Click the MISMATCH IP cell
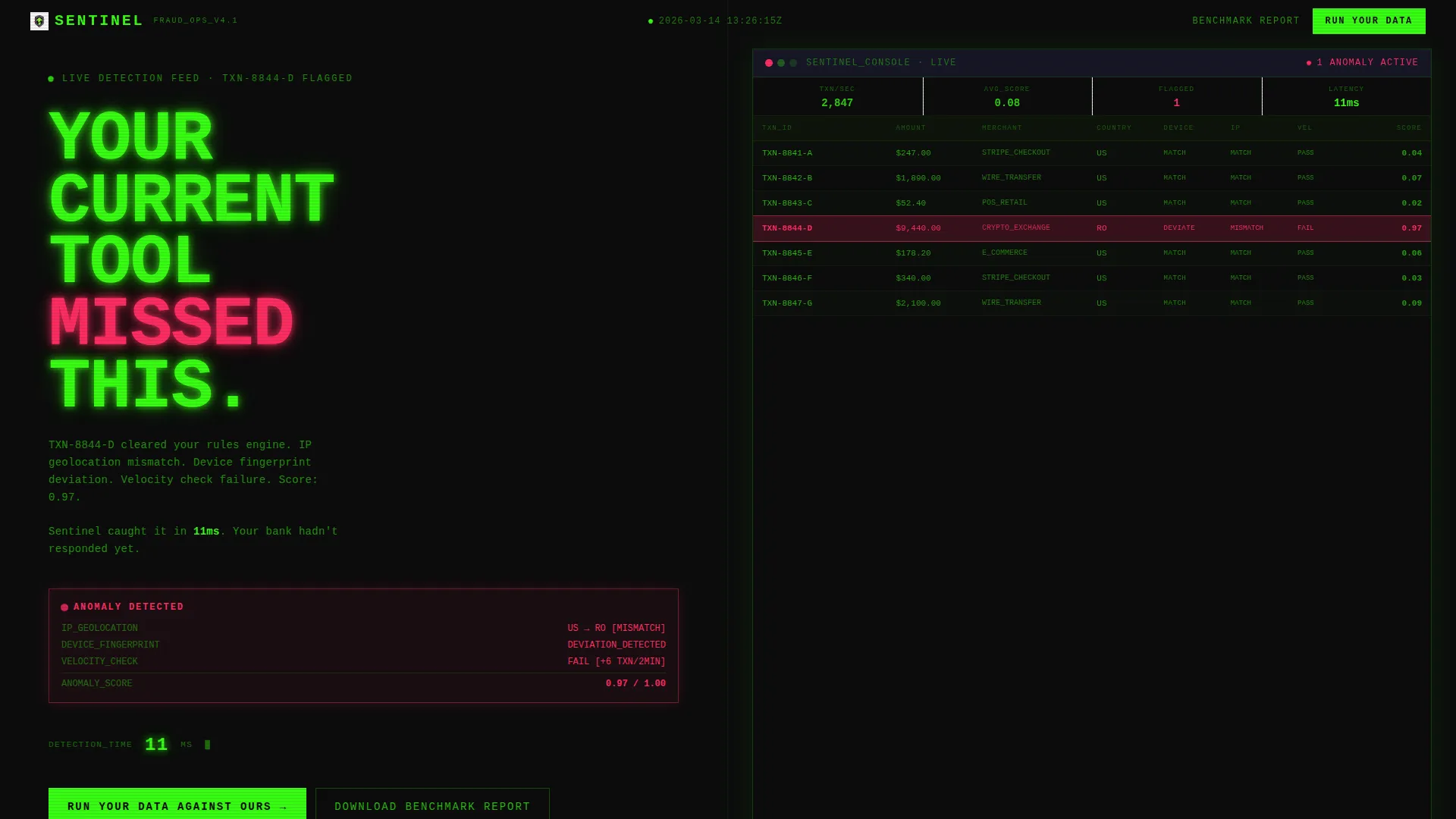 (1247, 228)
